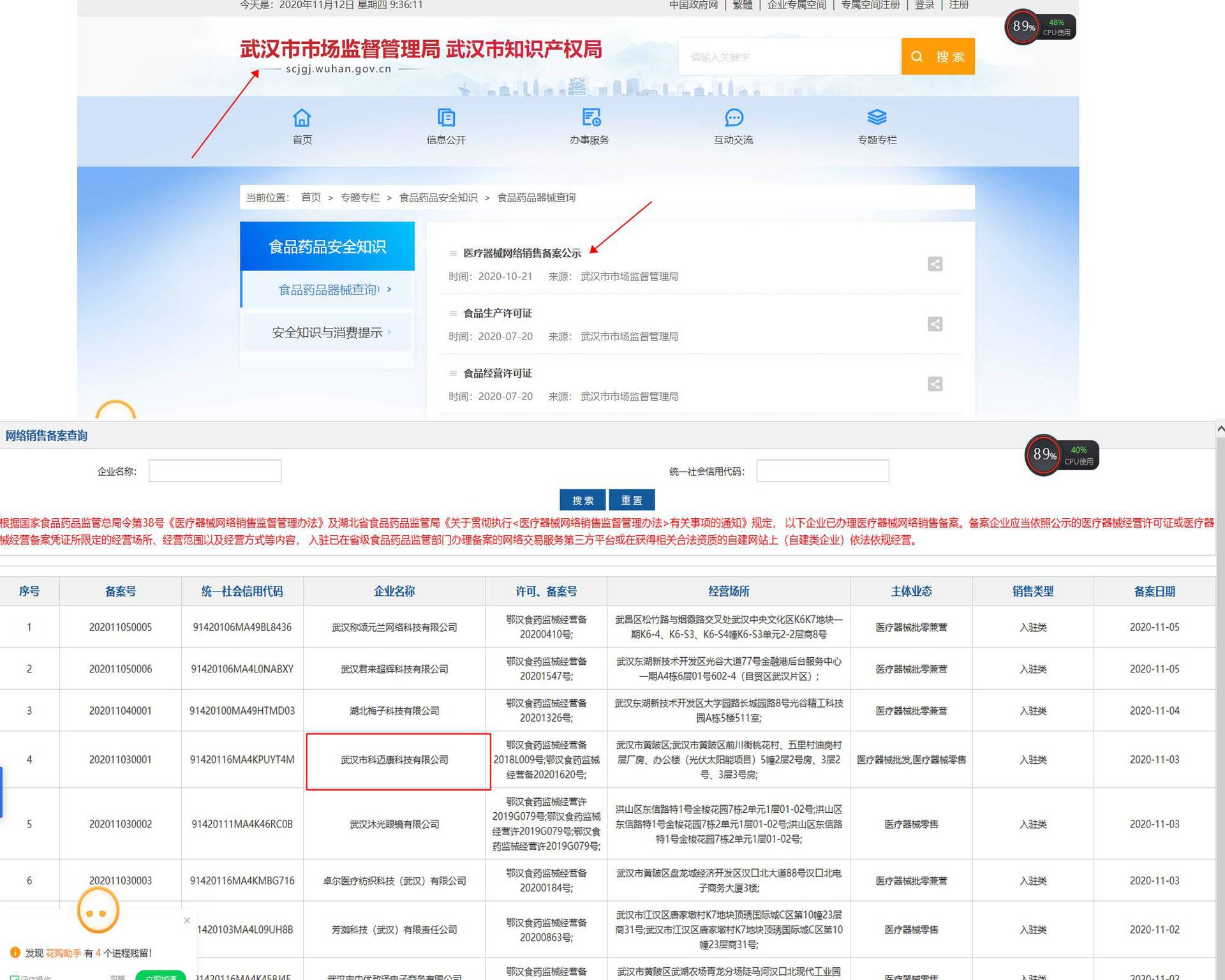The width and height of the screenshot is (1225, 980).
Task: Open the 医疗器械网络销售备案公示 article title
Action: pos(522,253)
